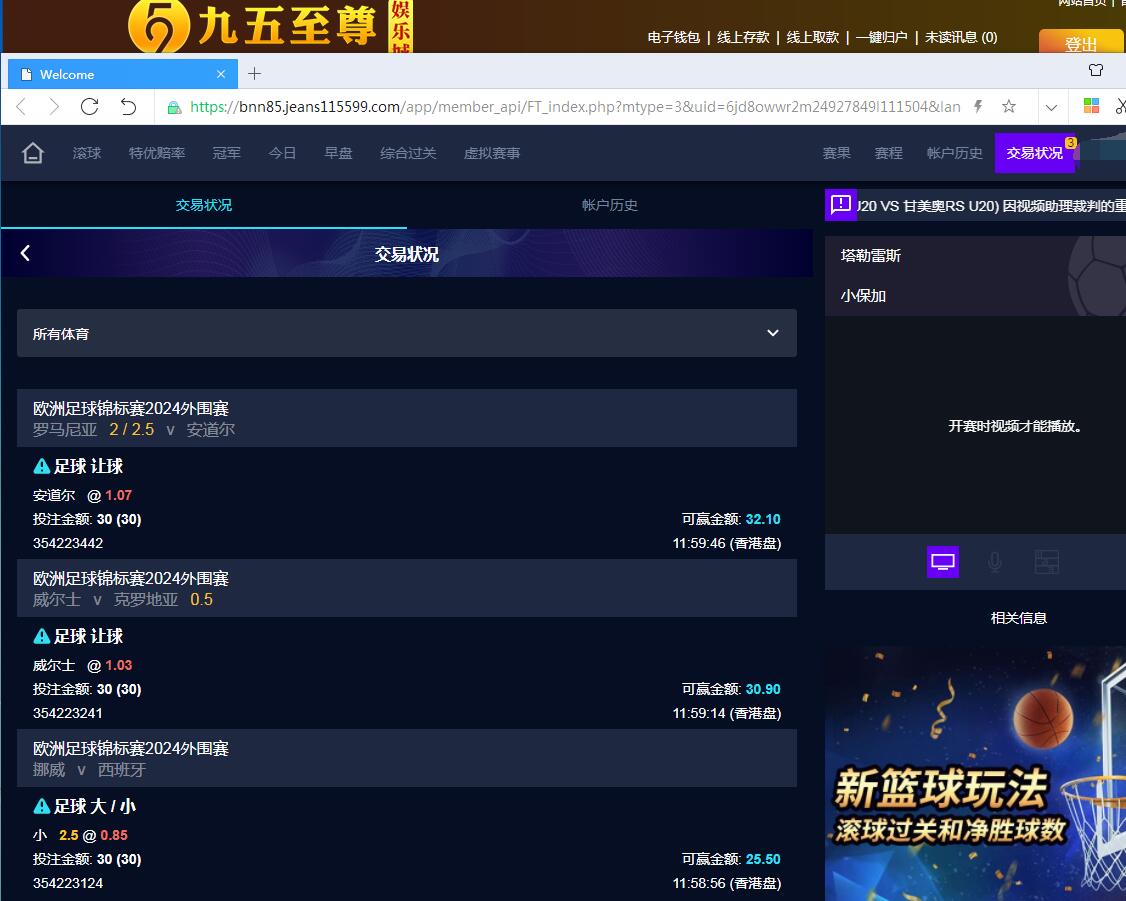
Task: Click the scoreboard layout icon
Action: pos(1046,561)
